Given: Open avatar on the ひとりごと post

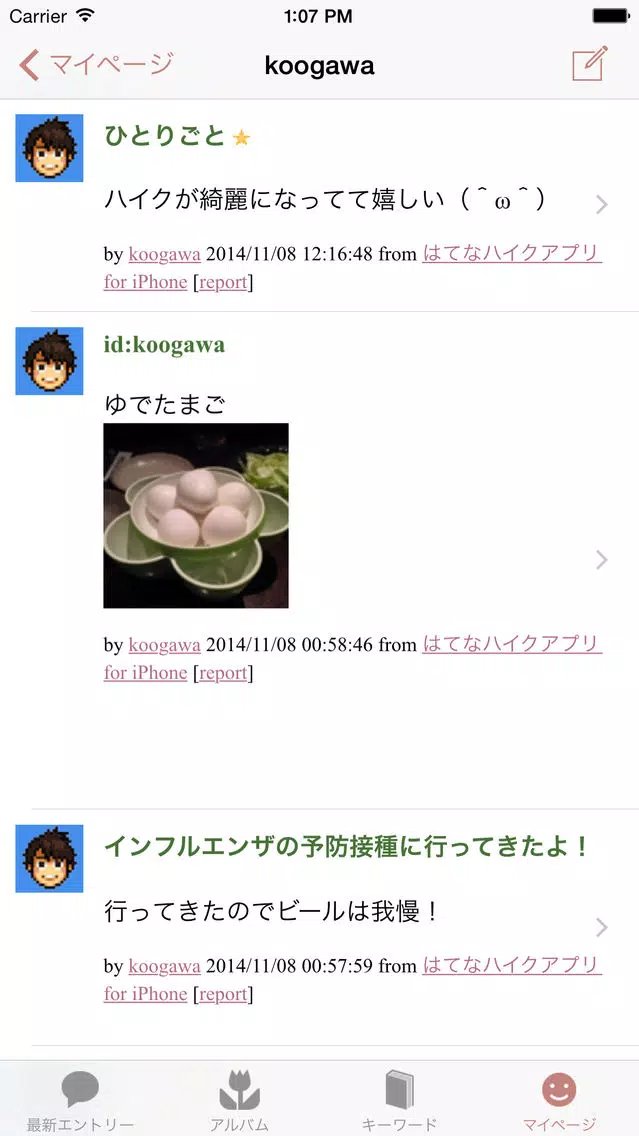Looking at the screenshot, I should tap(49, 148).
